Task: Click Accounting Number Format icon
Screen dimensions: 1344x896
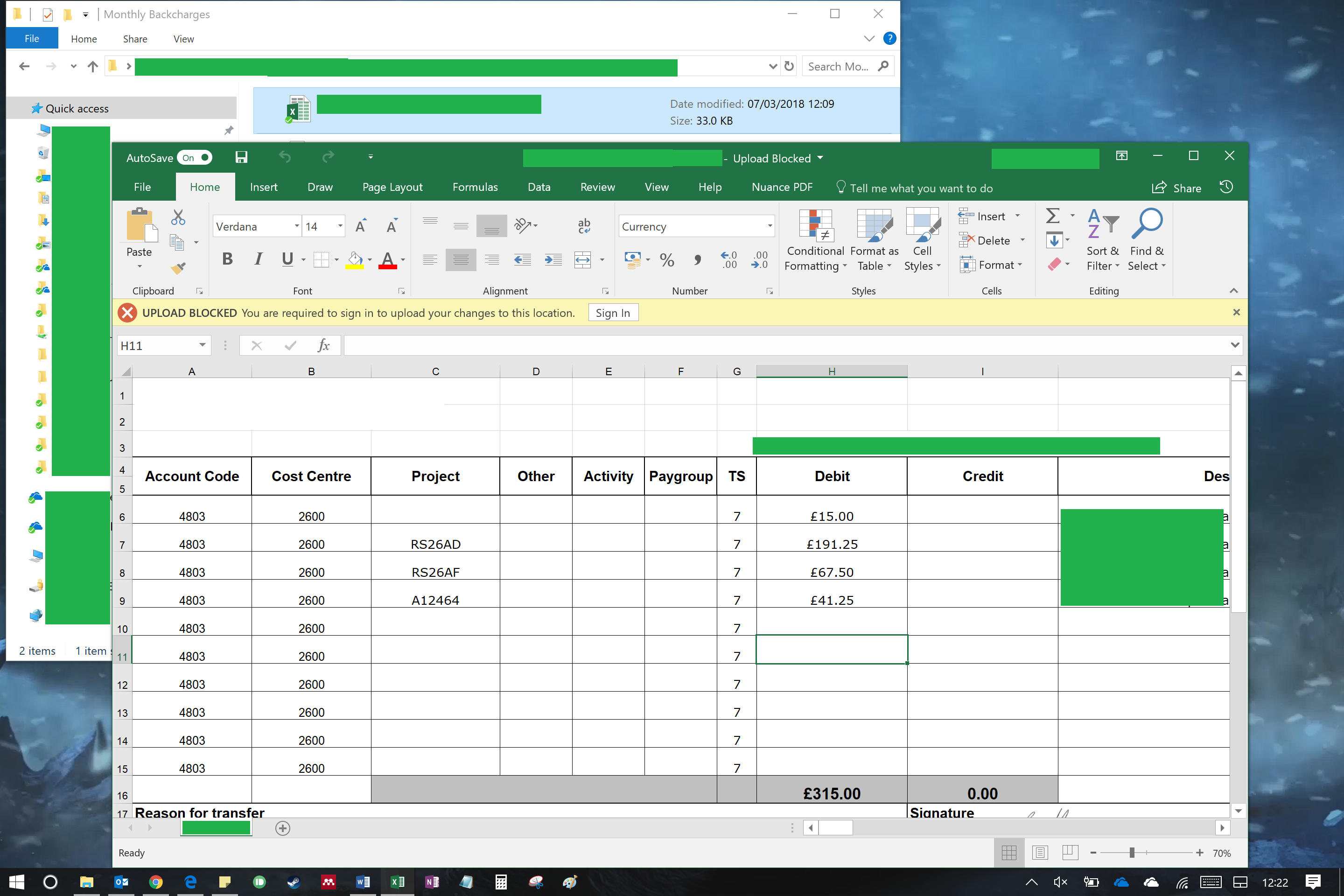Action: point(633,260)
